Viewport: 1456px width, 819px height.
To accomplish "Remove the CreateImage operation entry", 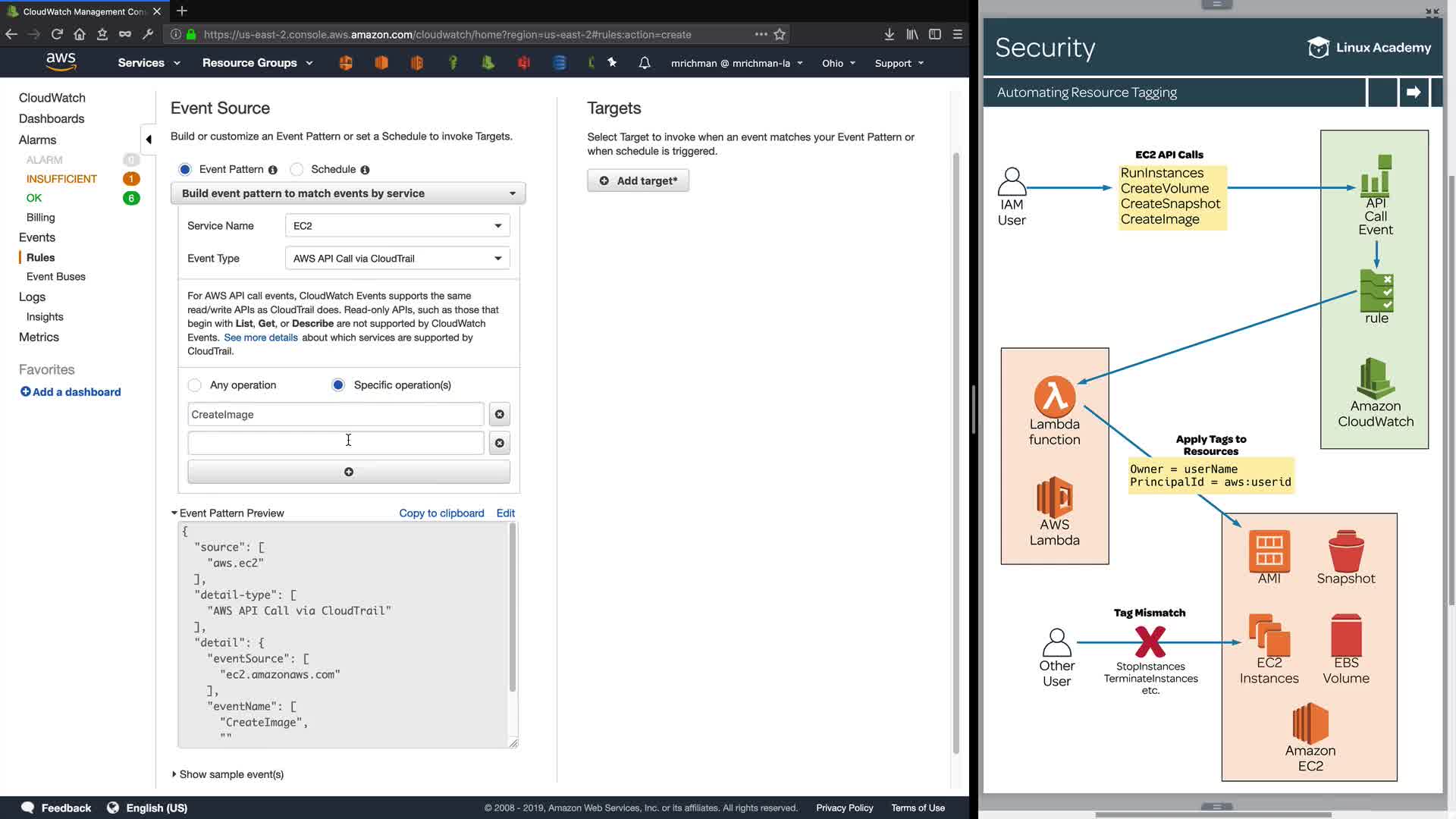I will click(499, 414).
